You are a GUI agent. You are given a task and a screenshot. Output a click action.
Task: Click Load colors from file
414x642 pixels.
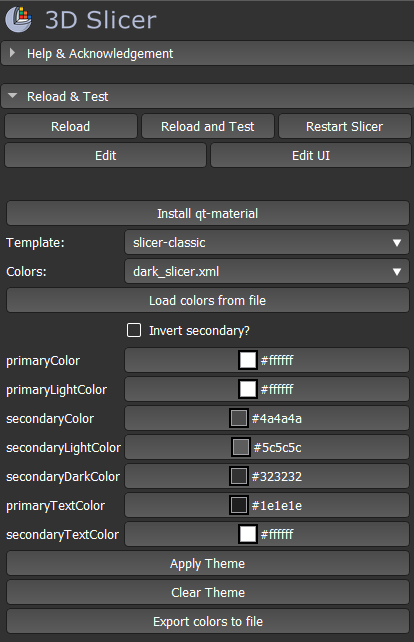pos(208,301)
